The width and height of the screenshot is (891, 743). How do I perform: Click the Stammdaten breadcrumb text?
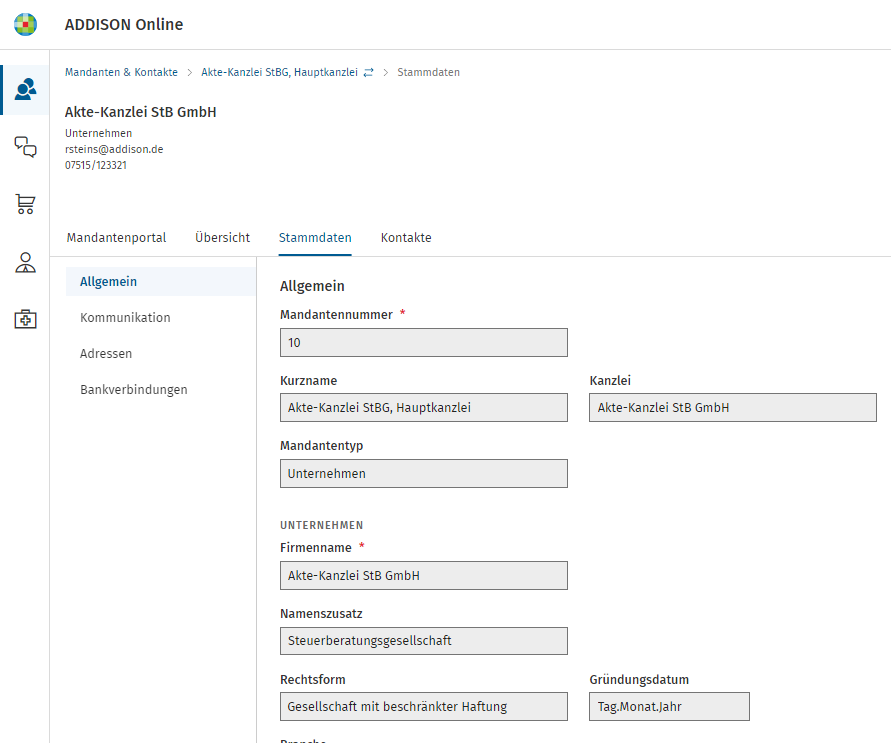pyautogui.click(x=428, y=72)
